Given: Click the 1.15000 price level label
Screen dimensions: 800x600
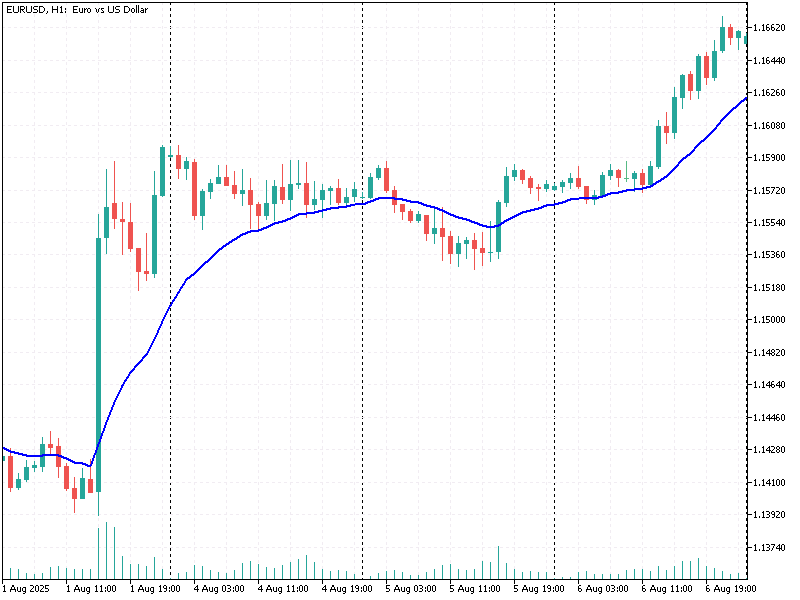Looking at the screenshot, I should pyautogui.click(x=773, y=320).
